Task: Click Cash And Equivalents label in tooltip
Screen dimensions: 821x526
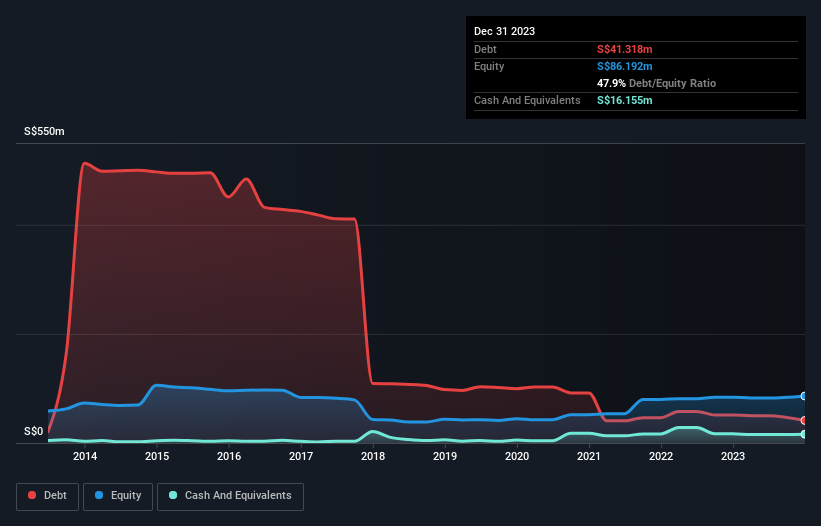Action: (527, 100)
